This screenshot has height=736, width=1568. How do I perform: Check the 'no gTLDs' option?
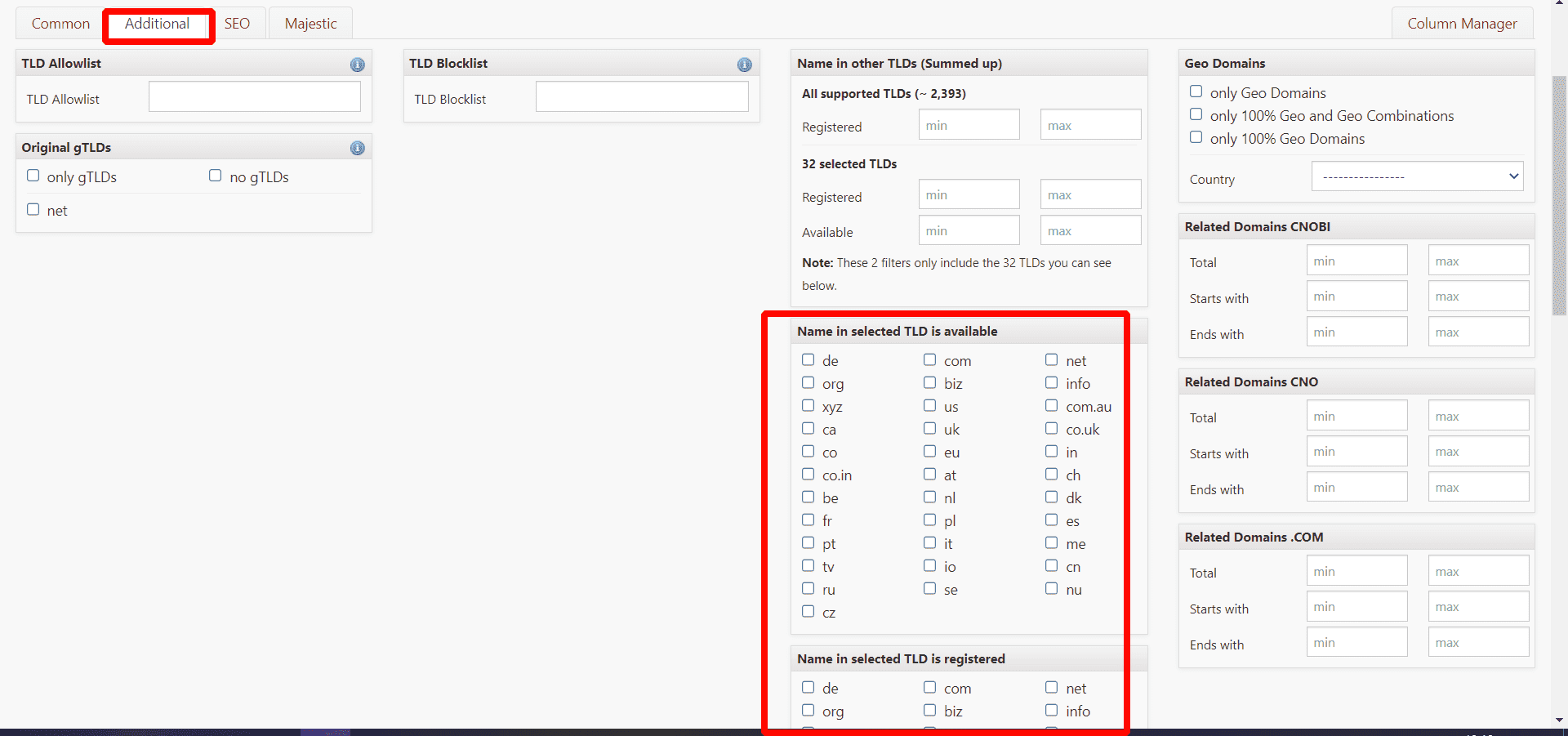tap(216, 176)
